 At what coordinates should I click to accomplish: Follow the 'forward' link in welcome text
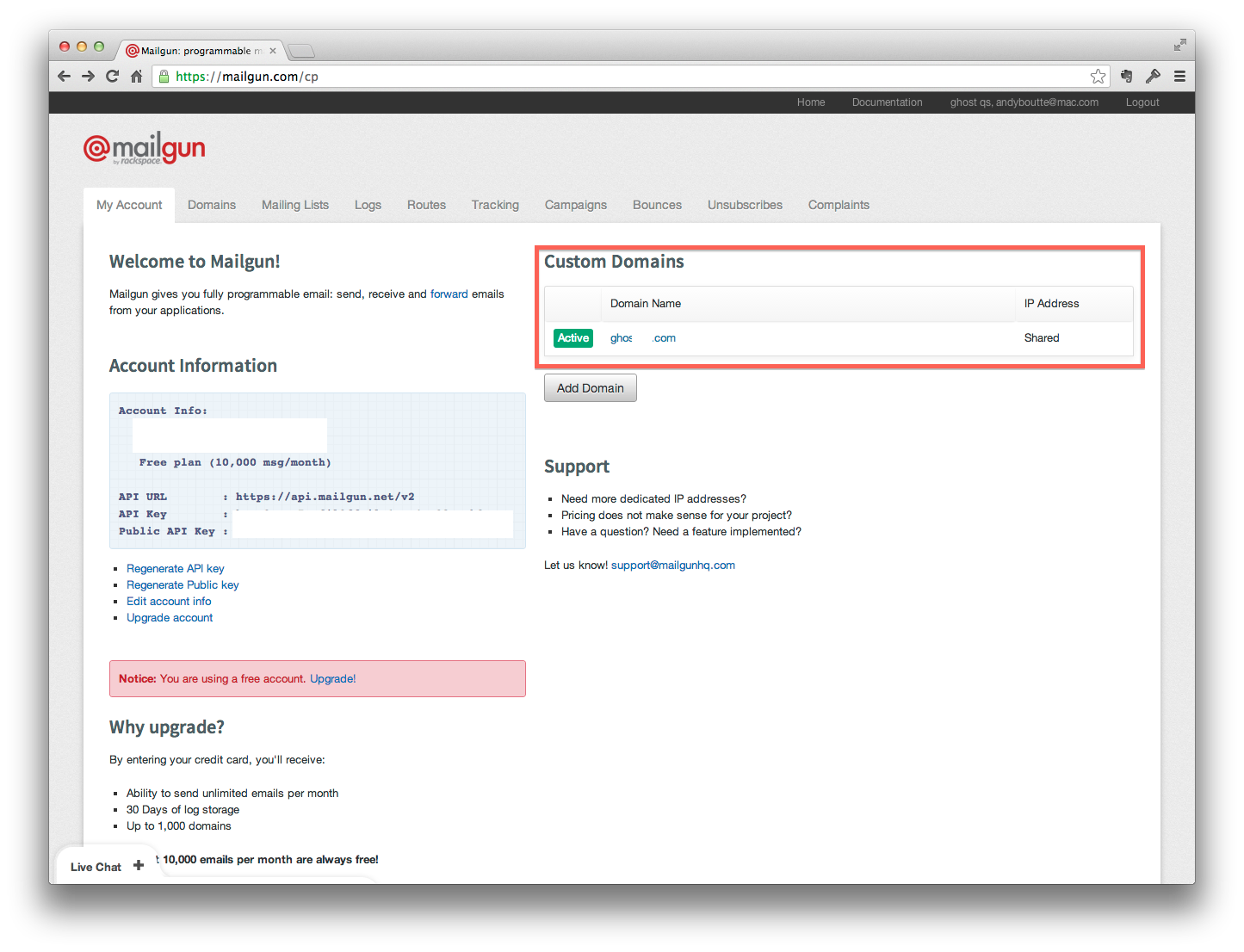point(449,294)
